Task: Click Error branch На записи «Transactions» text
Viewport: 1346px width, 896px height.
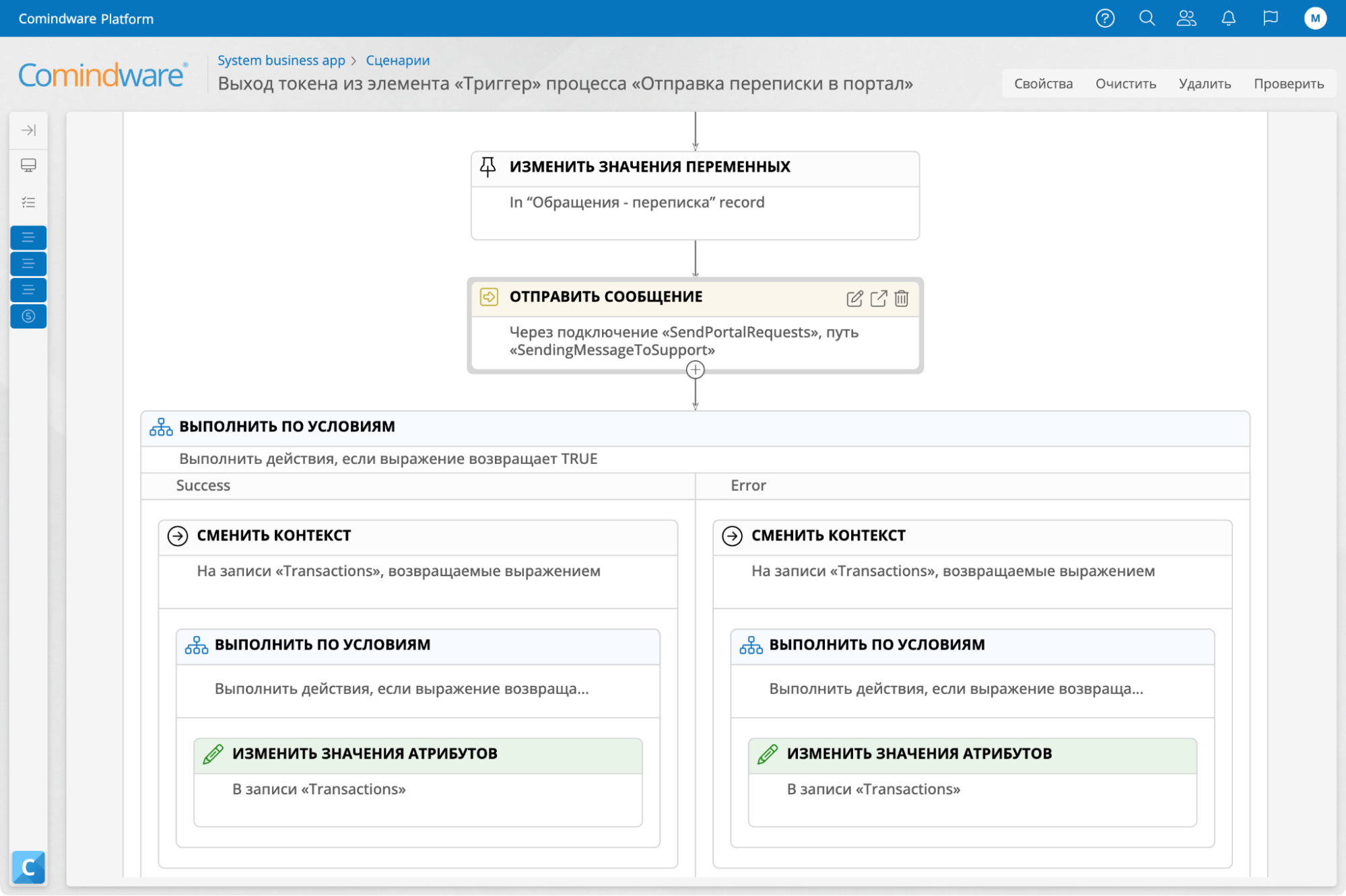Action: [953, 572]
